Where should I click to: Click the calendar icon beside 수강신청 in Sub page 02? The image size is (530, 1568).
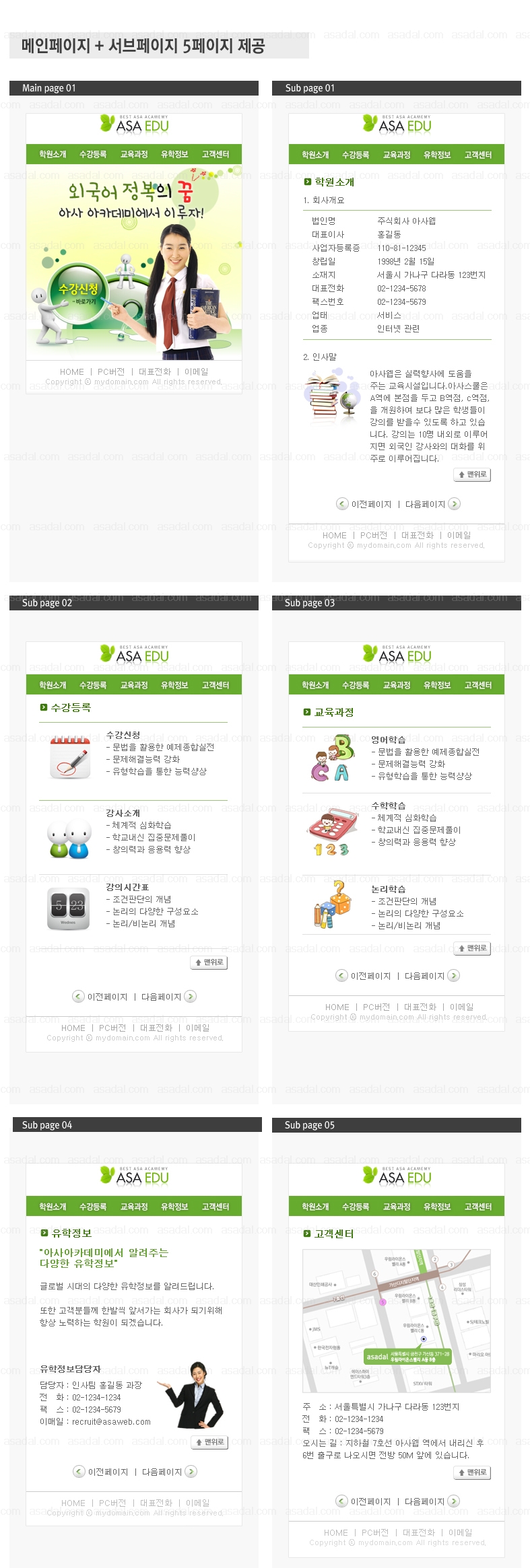70,758
